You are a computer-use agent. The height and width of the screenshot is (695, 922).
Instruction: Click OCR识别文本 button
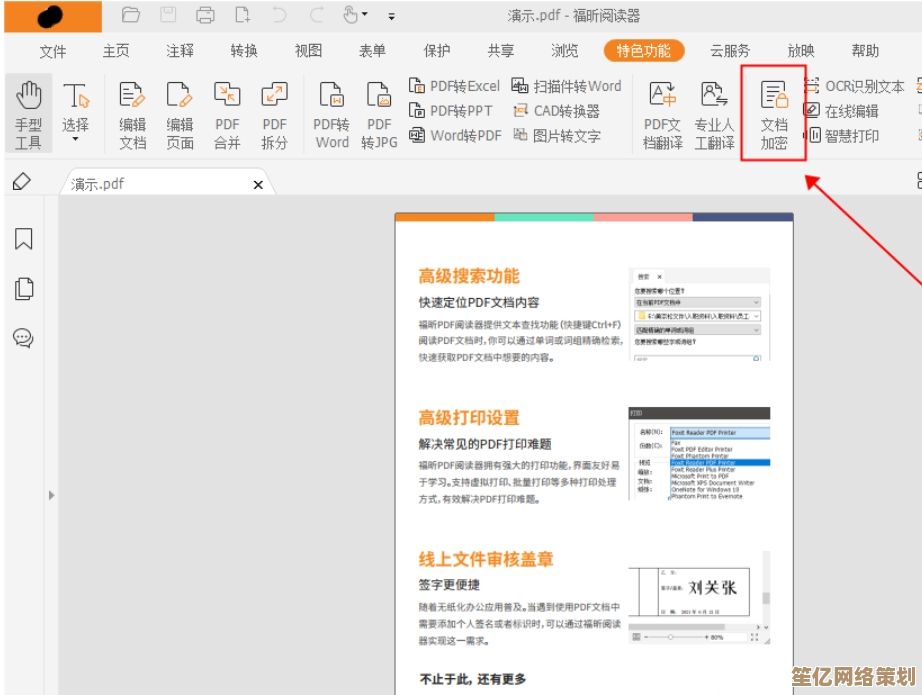point(854,86)
